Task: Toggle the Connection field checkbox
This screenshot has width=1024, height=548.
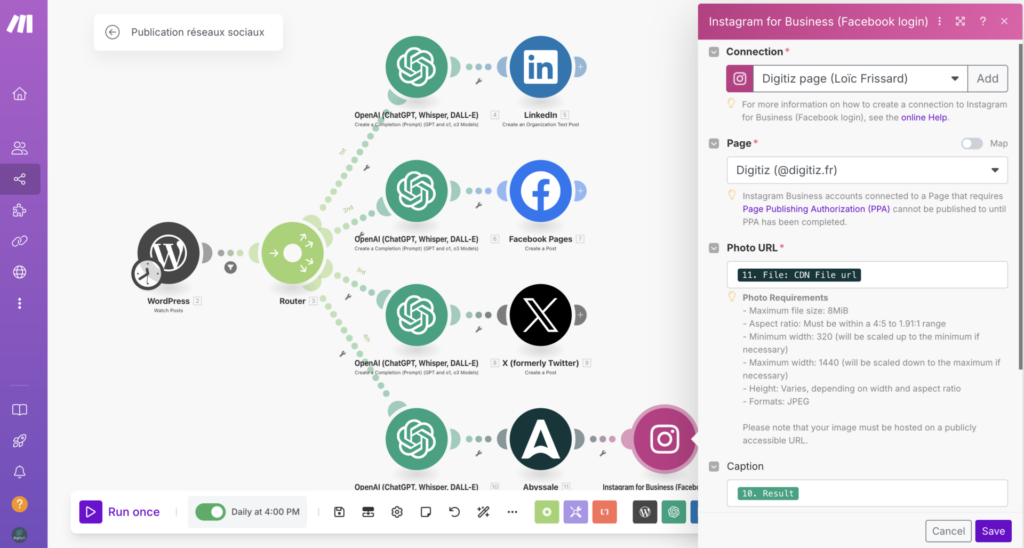Action: 714,52
